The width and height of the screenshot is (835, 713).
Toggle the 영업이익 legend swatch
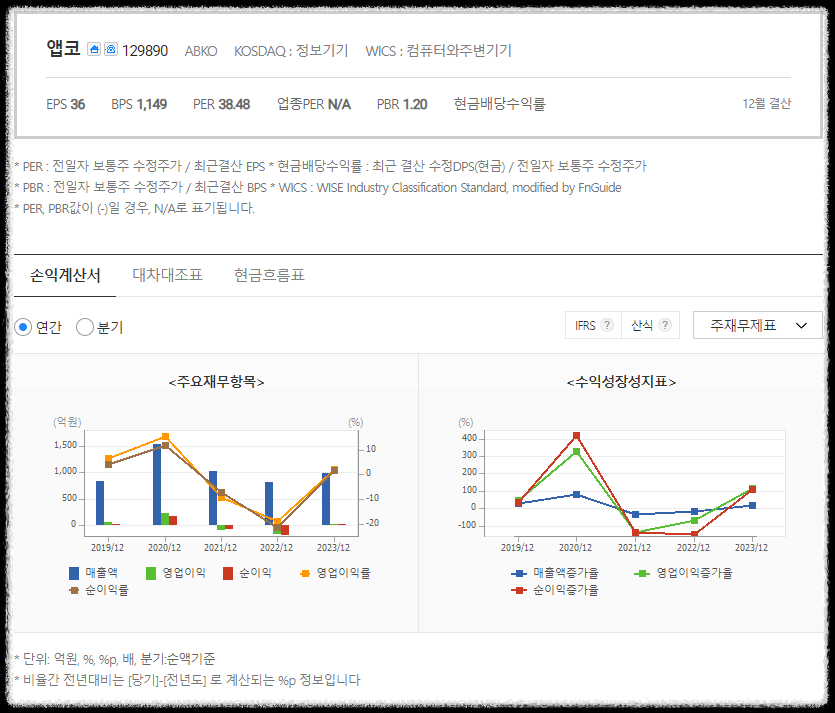[x=151, y=573]
